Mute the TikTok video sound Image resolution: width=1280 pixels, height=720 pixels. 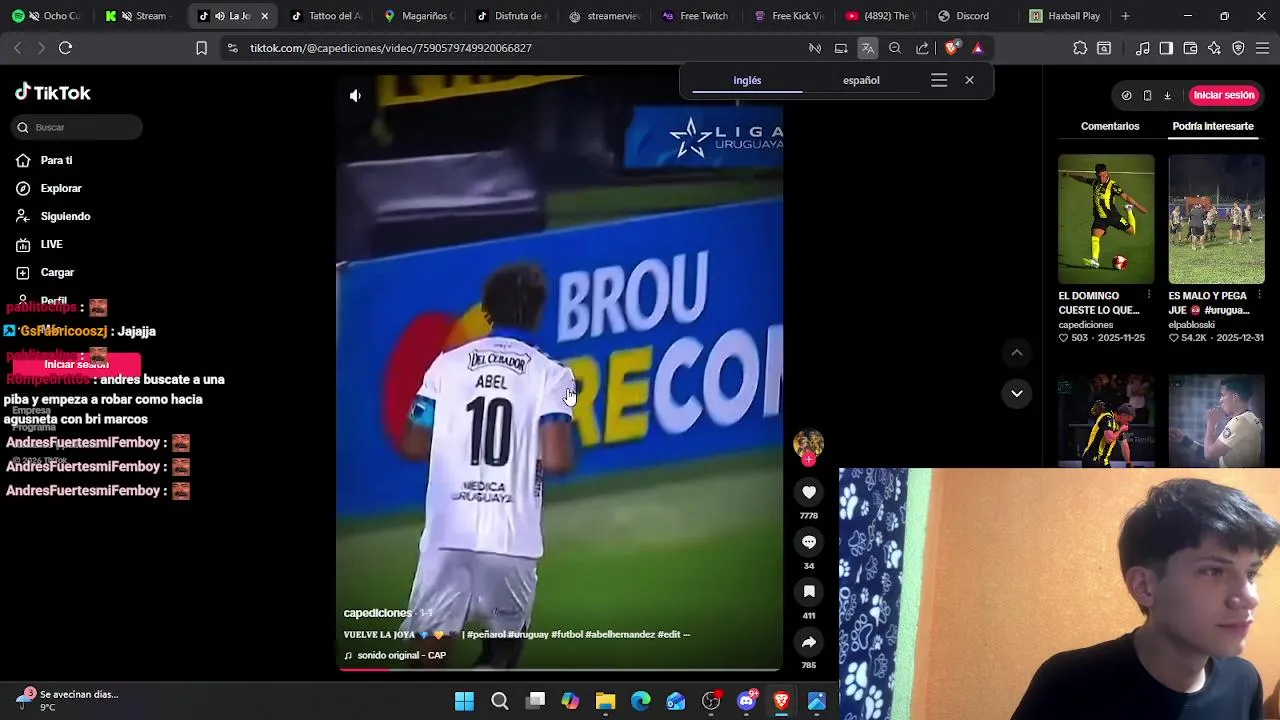click(355, 96)
